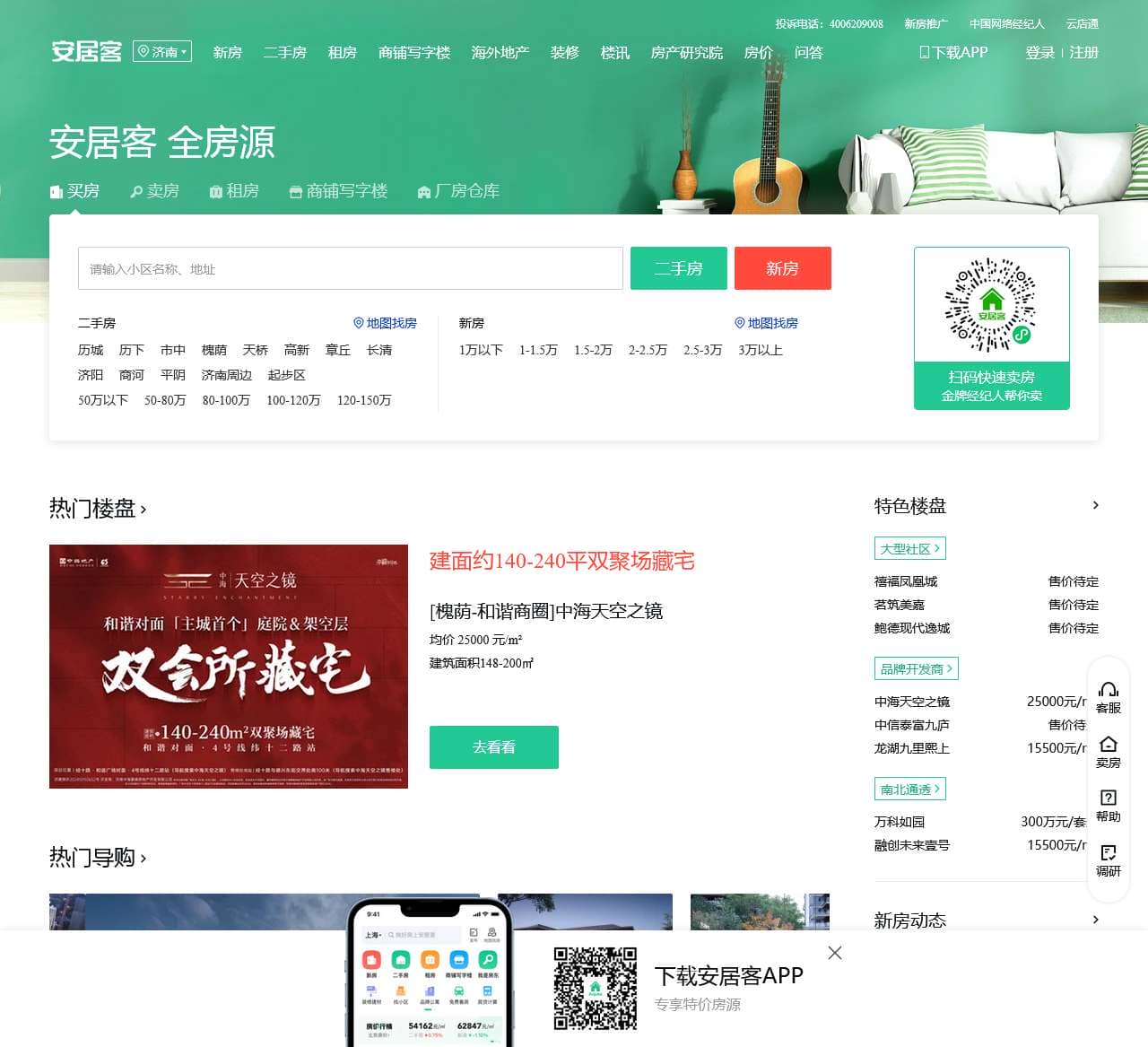Filter by 济南周边 district
This screenshot has height=1047, width=1148.
pos(227,375)
